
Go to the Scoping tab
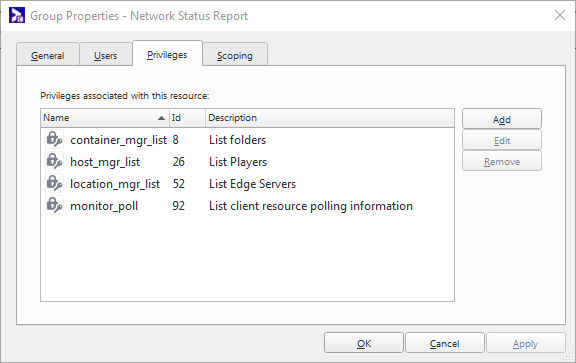pos(235,55)
